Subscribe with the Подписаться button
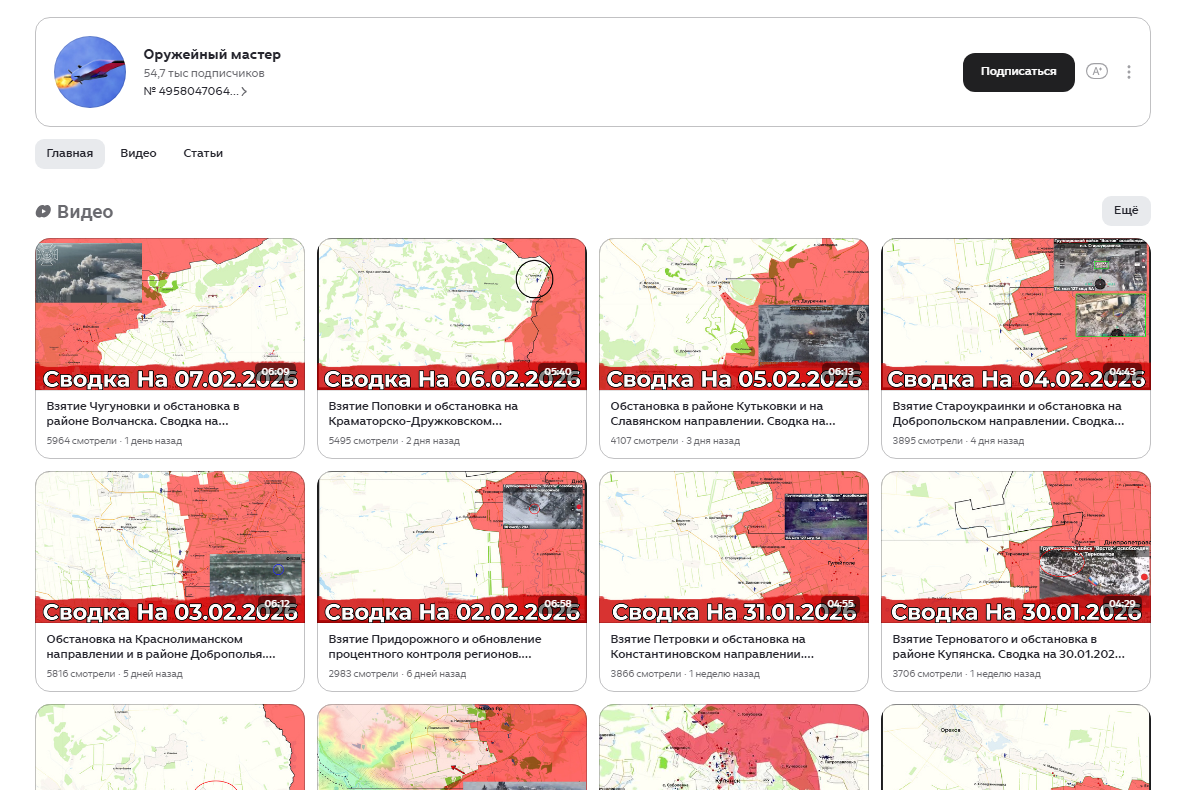This screenshot has width=1188, height=790. coord(1018,72)
